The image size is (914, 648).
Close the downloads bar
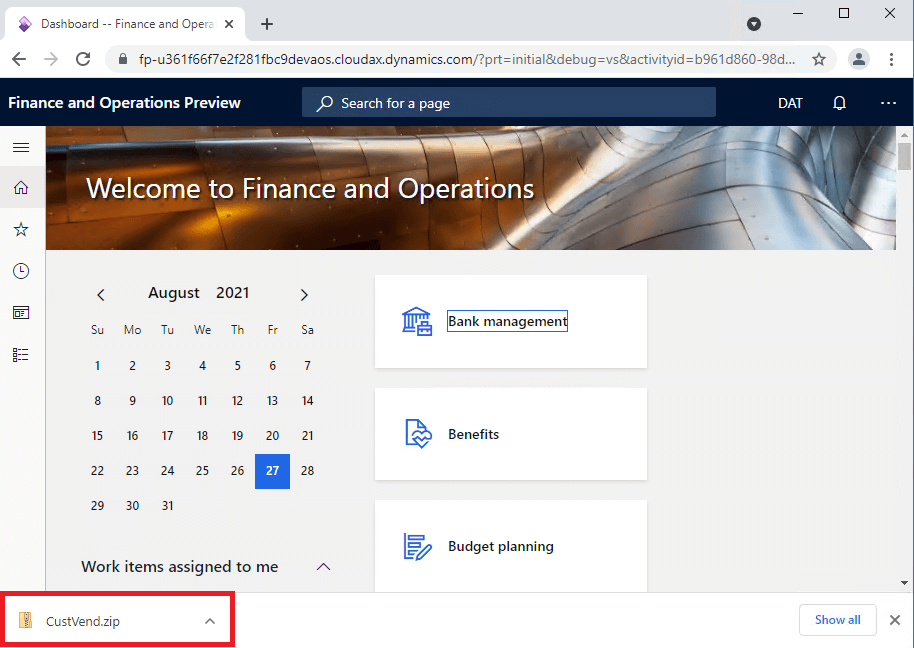895,620
